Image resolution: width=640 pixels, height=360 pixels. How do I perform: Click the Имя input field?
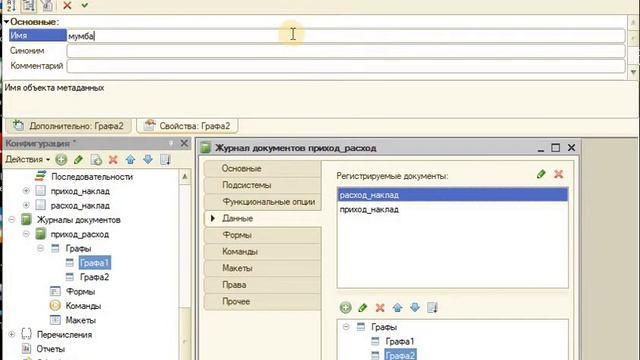[x=346, y=36]
